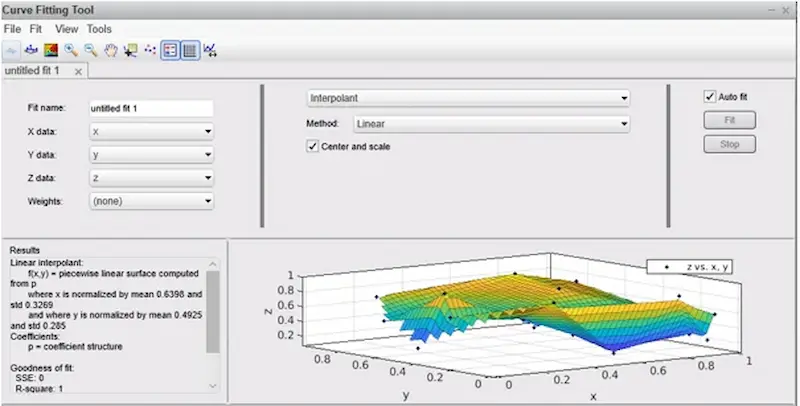This screenshot has height=406, width=800.
Task: Click the x axis label on plot
Action: tap(593, 396)
